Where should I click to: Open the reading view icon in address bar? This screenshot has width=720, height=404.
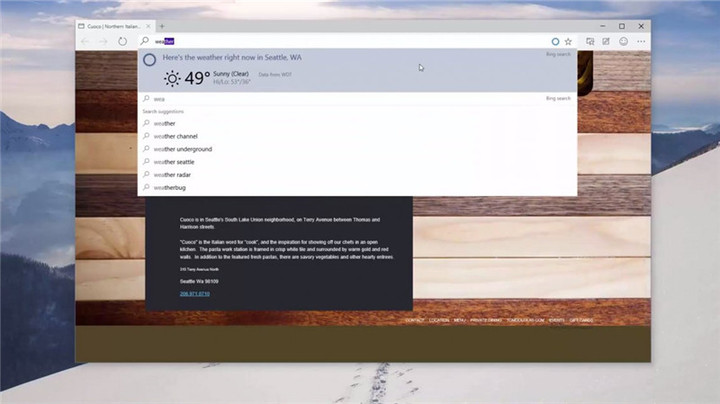click(x=555, y=41)
